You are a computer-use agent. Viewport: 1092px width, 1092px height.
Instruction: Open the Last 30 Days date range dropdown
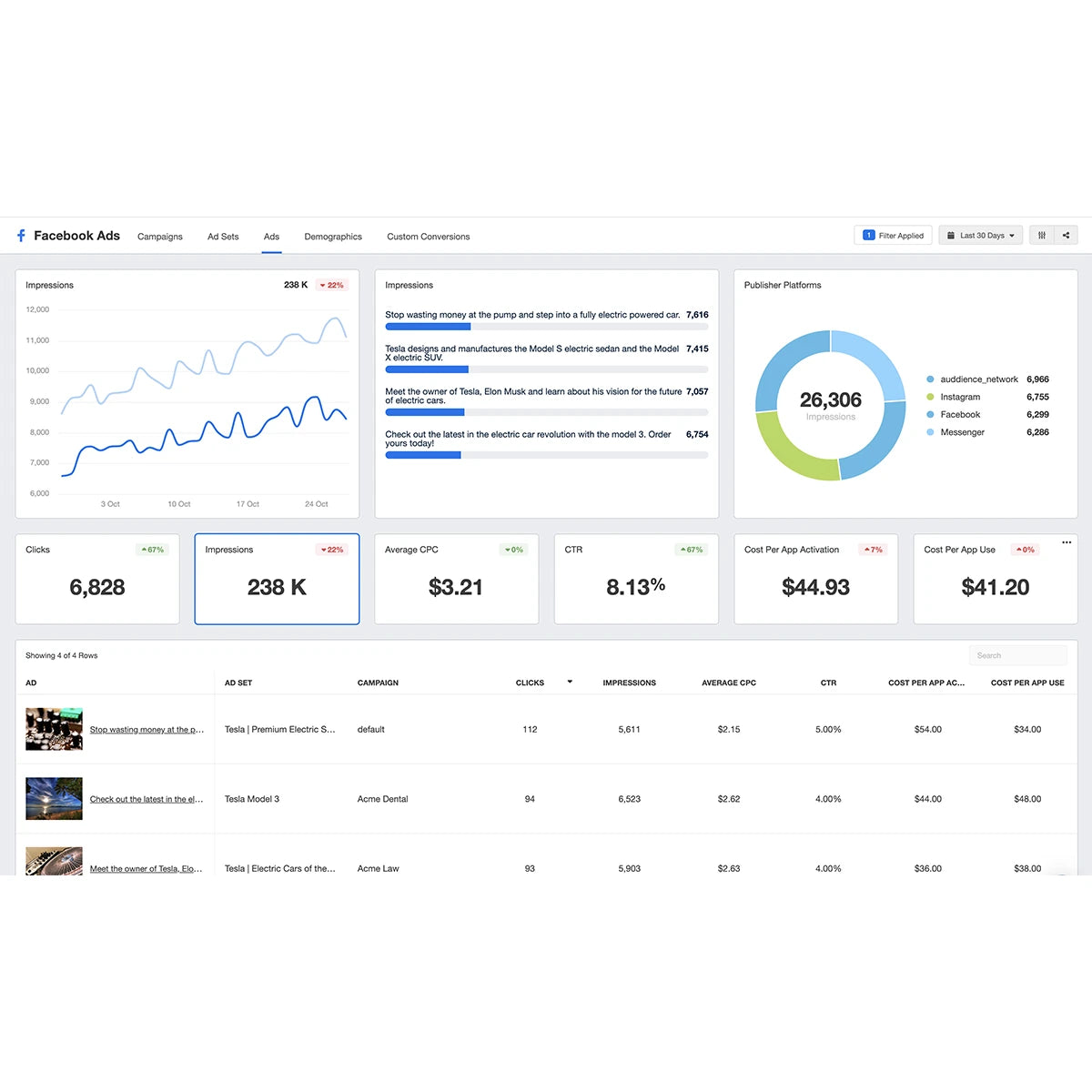[981, 236]
